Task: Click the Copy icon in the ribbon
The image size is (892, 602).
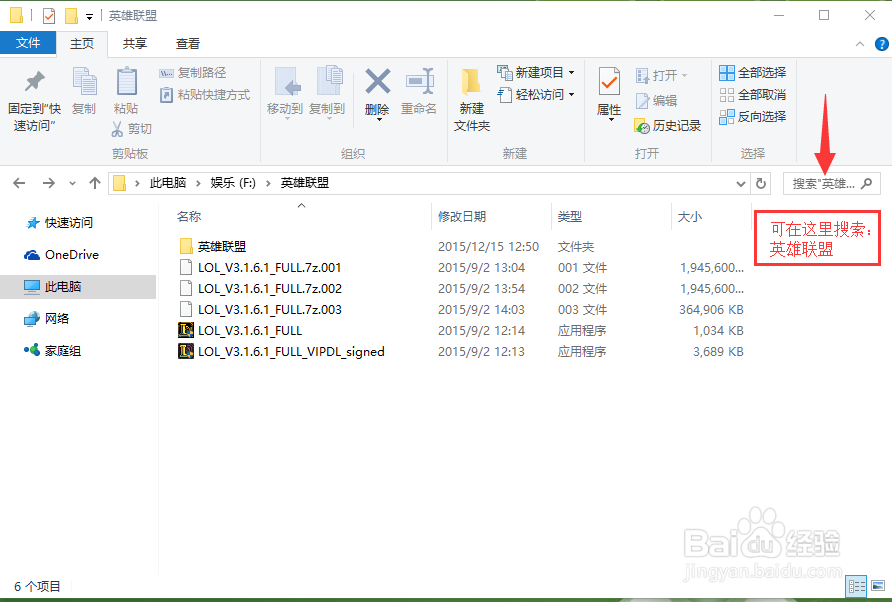Action: 84,81
